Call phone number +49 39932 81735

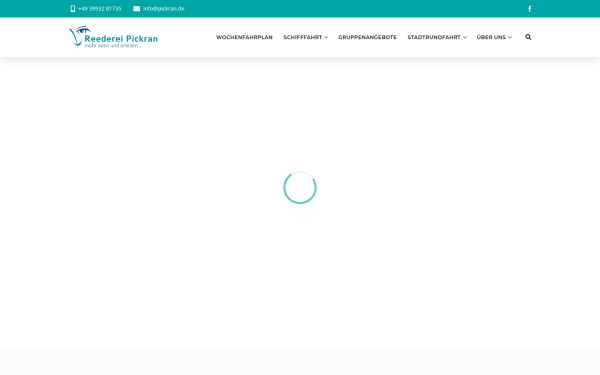tap(100, 9)
